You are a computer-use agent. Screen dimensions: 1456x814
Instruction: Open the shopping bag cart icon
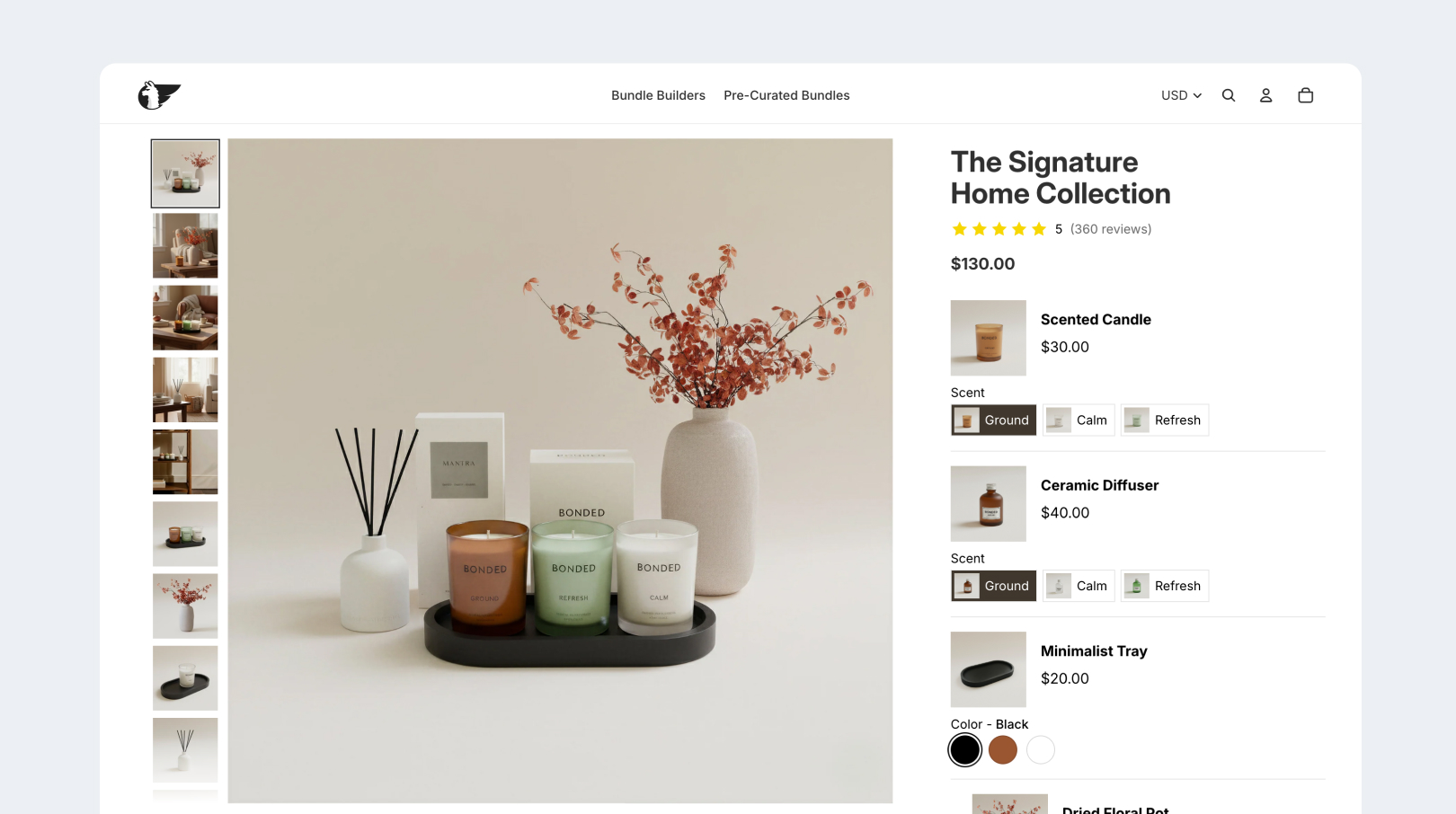[x=1306, y=95]
